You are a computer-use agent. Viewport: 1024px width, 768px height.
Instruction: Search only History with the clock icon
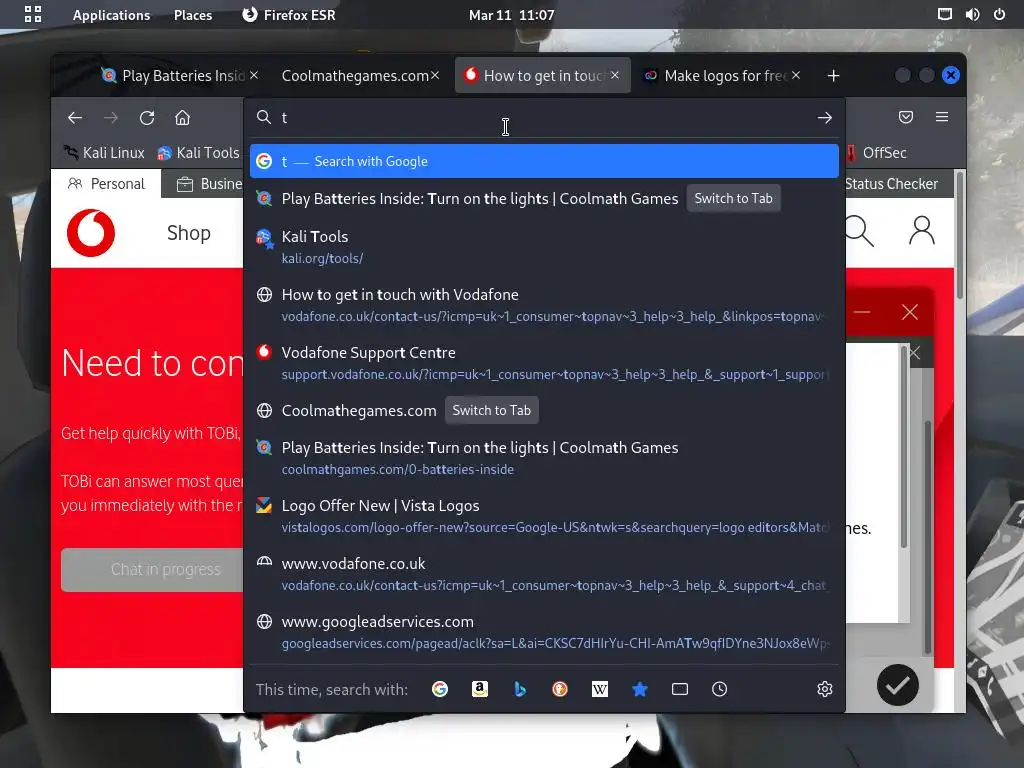pyautogui.click(x=720, y=689)
